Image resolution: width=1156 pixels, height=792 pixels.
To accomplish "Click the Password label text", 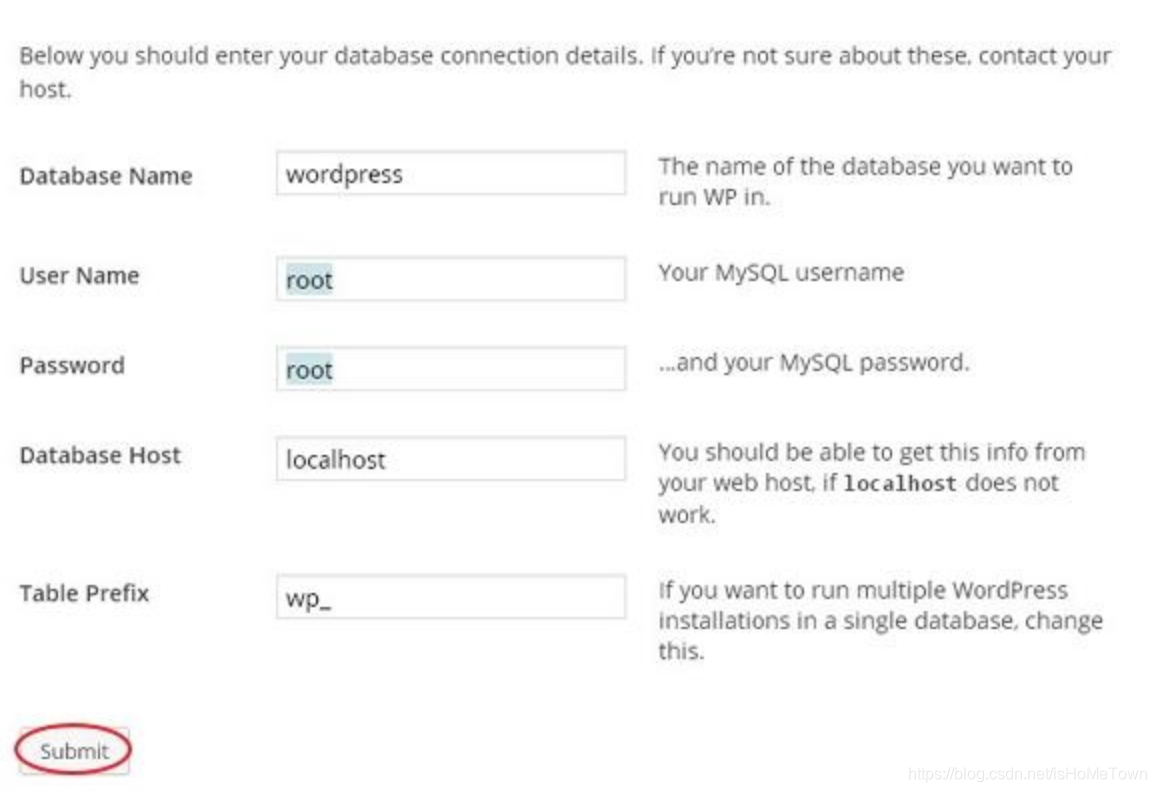I will tap(72, 366).
